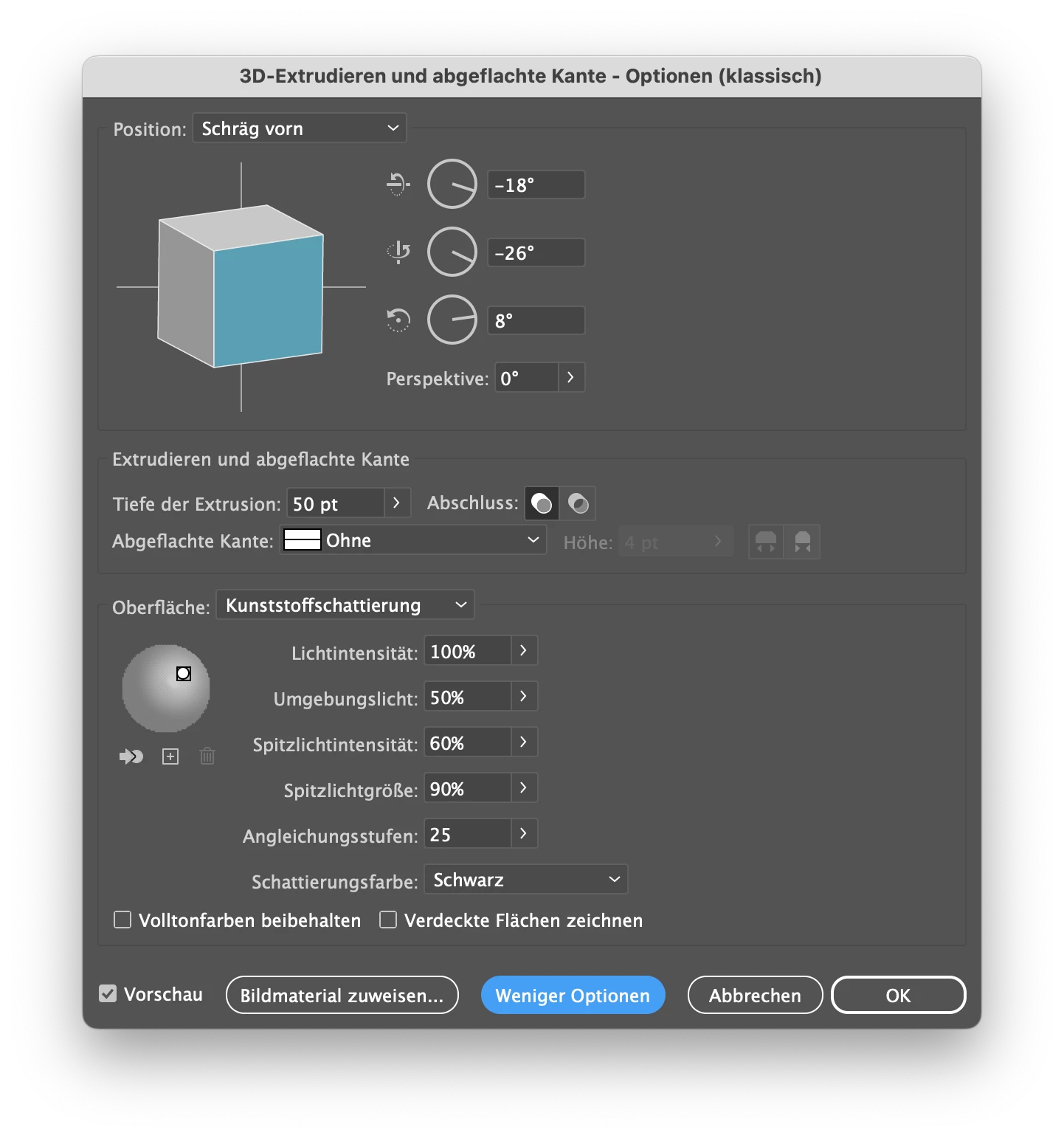Click the bevel extent outward icon

(766, 542)
